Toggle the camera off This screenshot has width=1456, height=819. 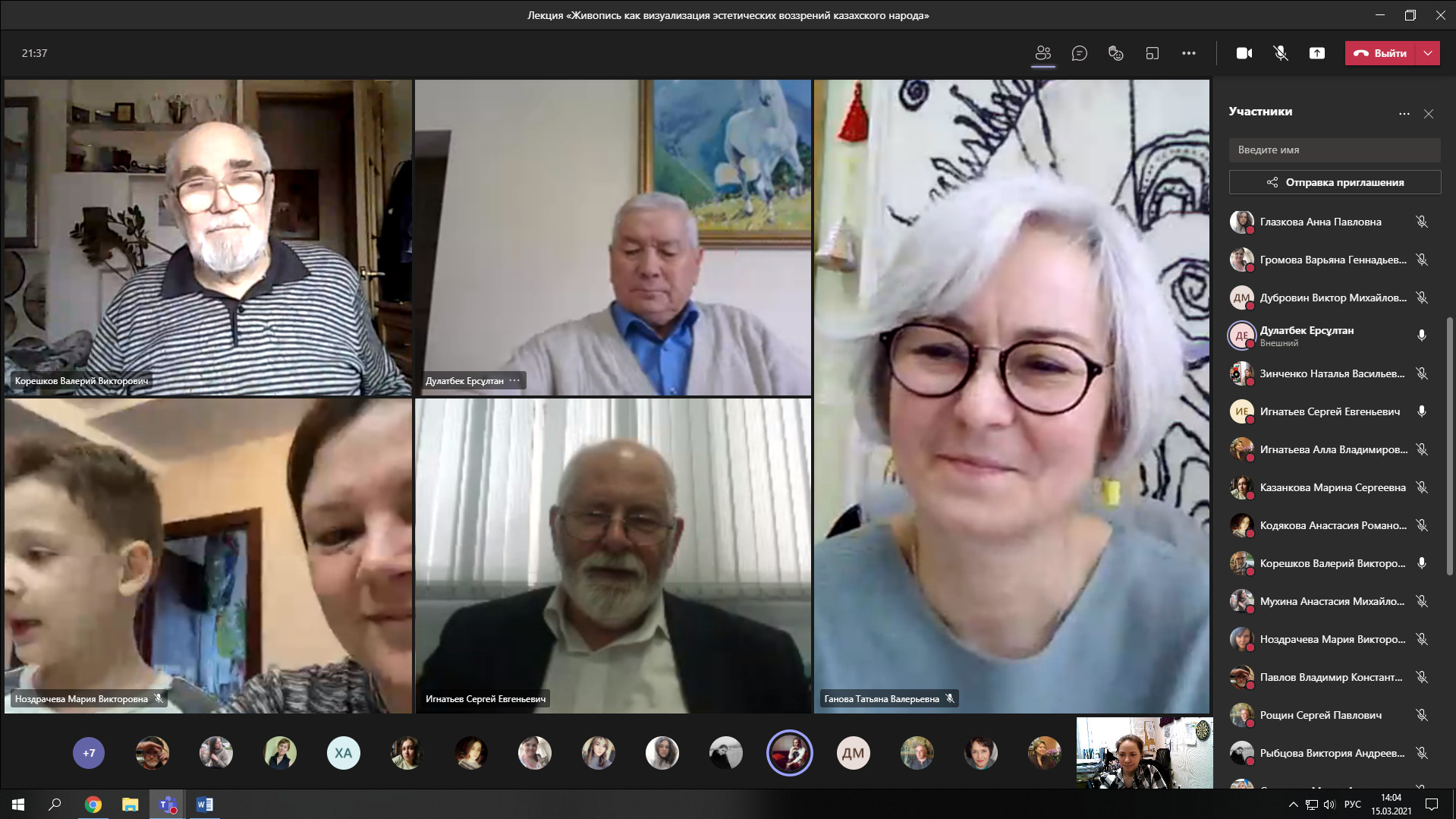(x=1244, y=53)
